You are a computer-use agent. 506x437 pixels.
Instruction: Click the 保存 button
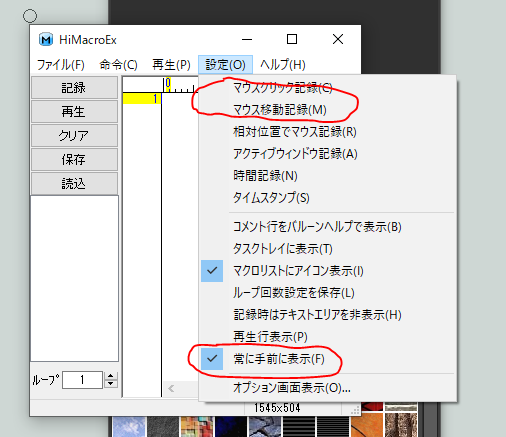click(74, 160)
